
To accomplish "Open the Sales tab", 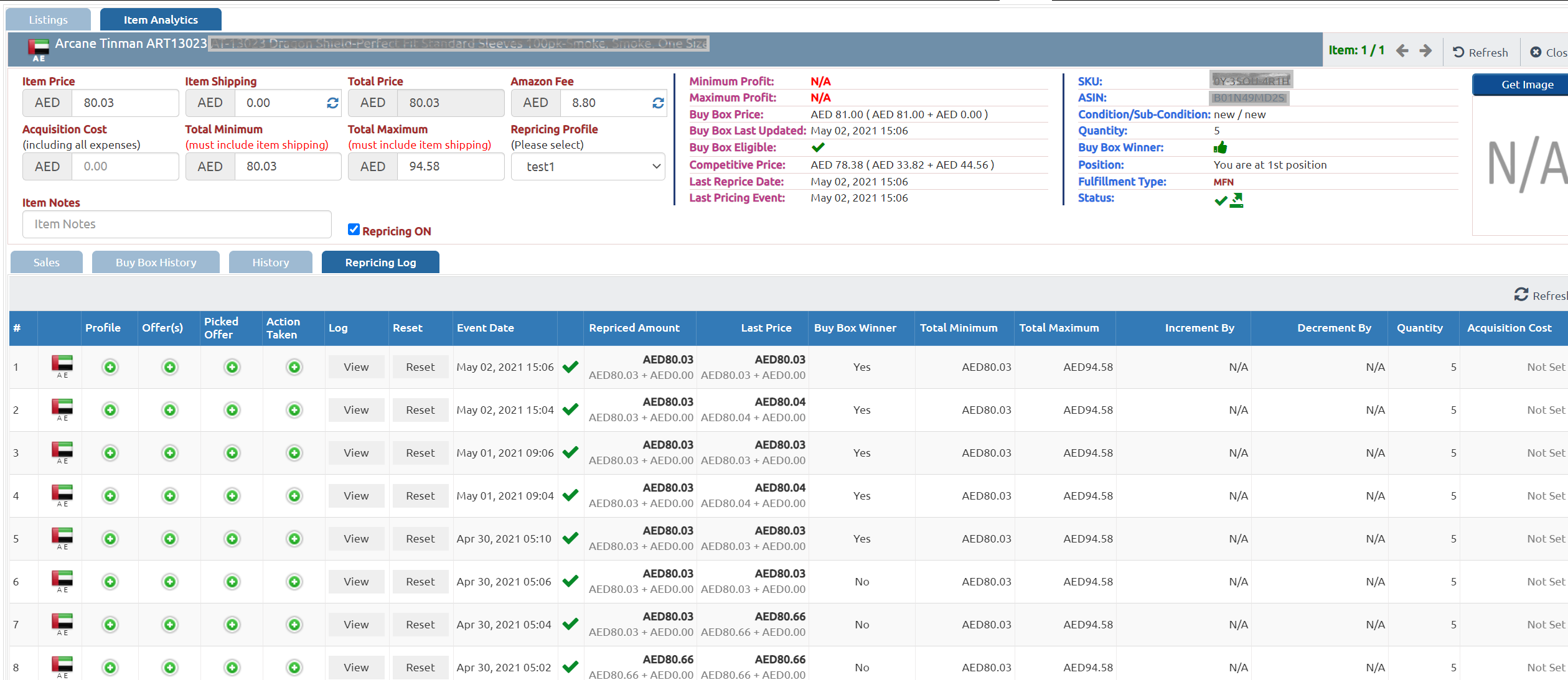I will [47, 263].
